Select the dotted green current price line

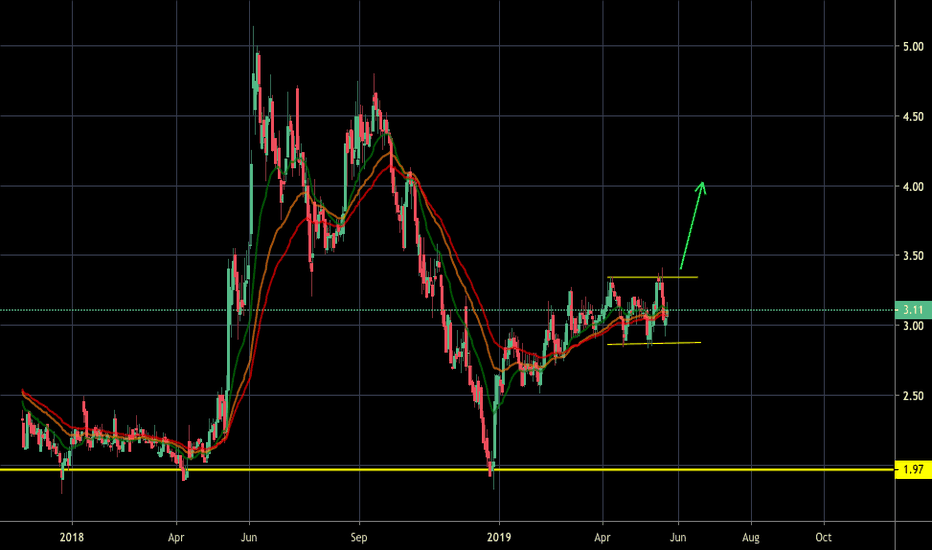pyautogui.click(x=447, y=310)
